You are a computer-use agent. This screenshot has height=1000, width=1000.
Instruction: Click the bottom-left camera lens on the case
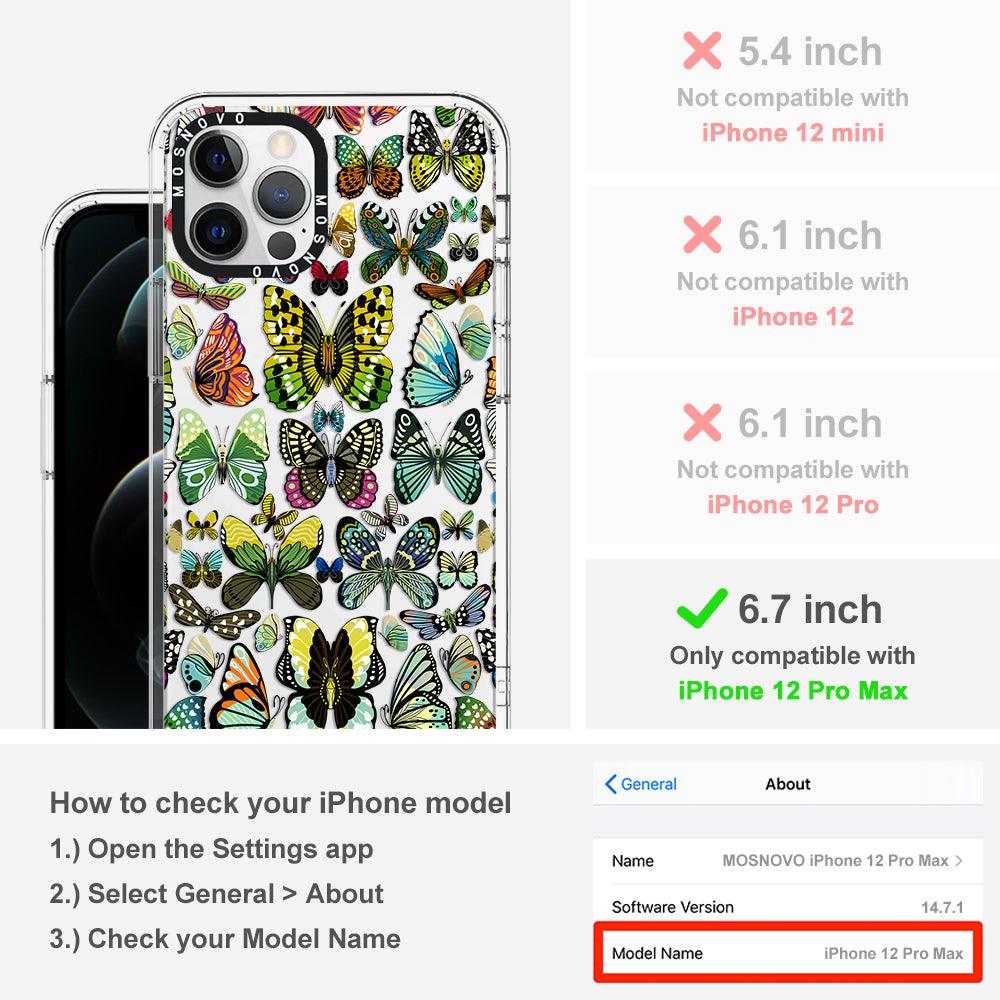(x=218, y=231)
